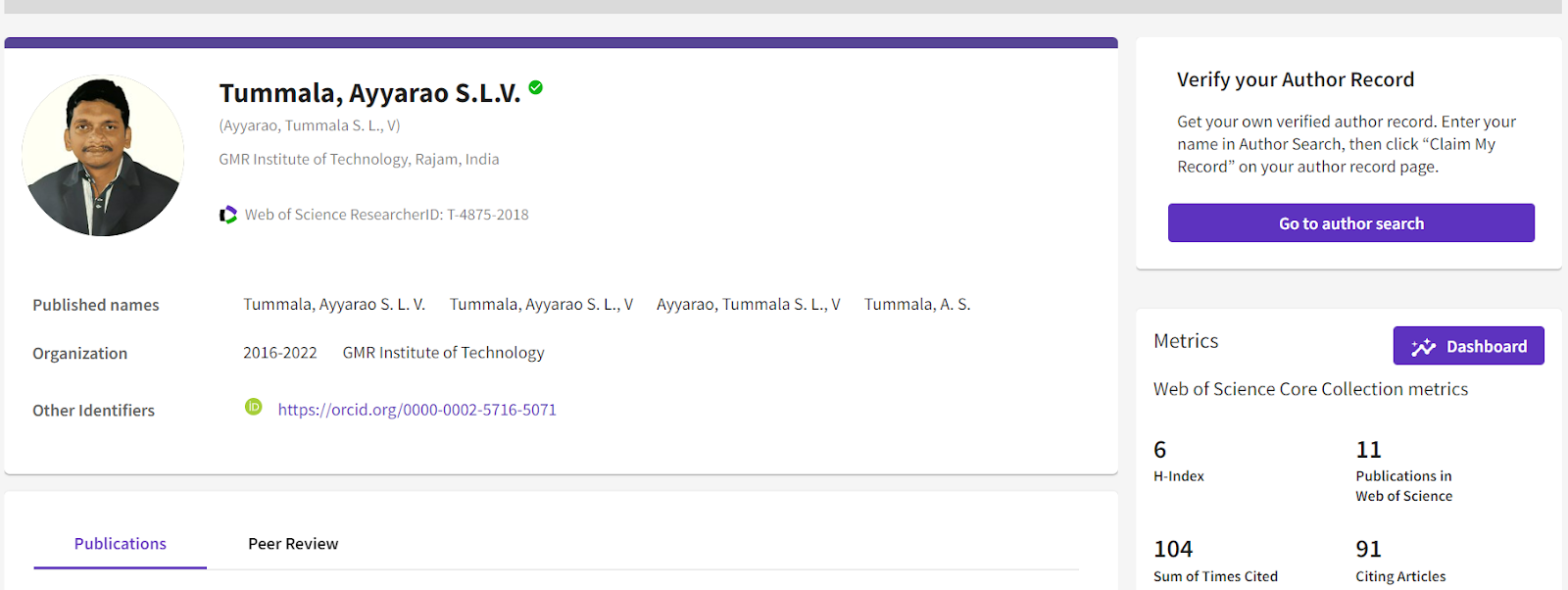Image resolution: width=1568 pixels, height=590 pixels.
Task: Click the 11 Publications in Web of Science metric
Action: (1404, 470)
